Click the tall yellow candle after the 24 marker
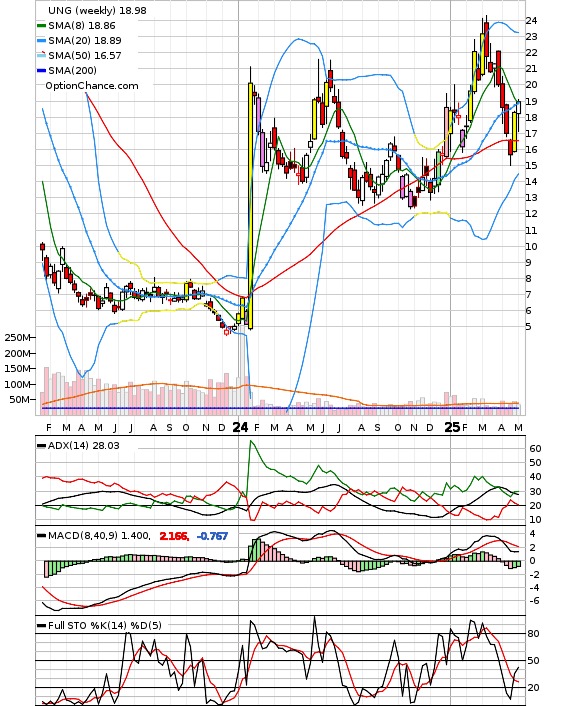Viewport: 566px width, 706px height. coord(251,205)
